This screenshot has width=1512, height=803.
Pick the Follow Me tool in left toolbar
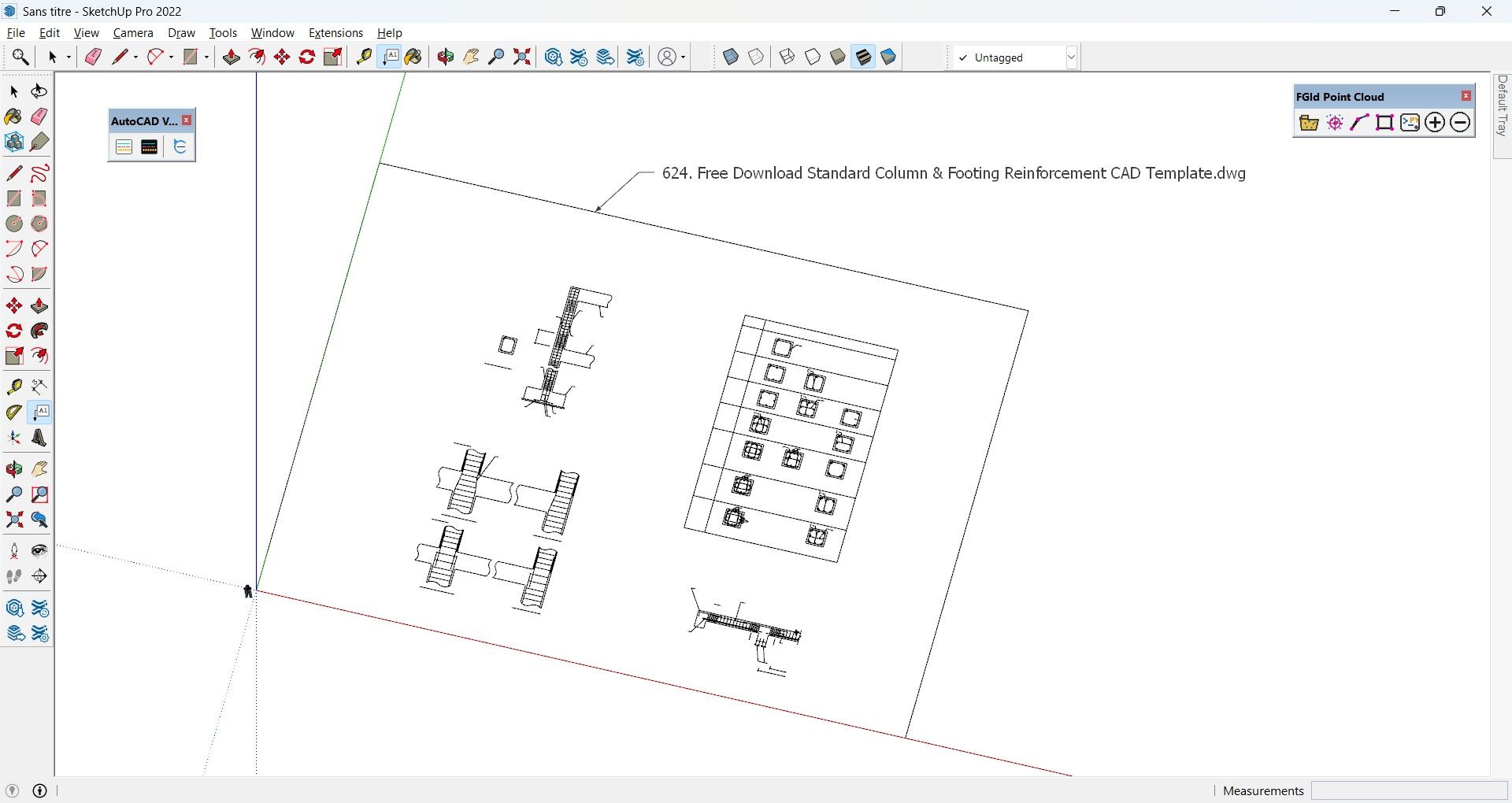39,331
